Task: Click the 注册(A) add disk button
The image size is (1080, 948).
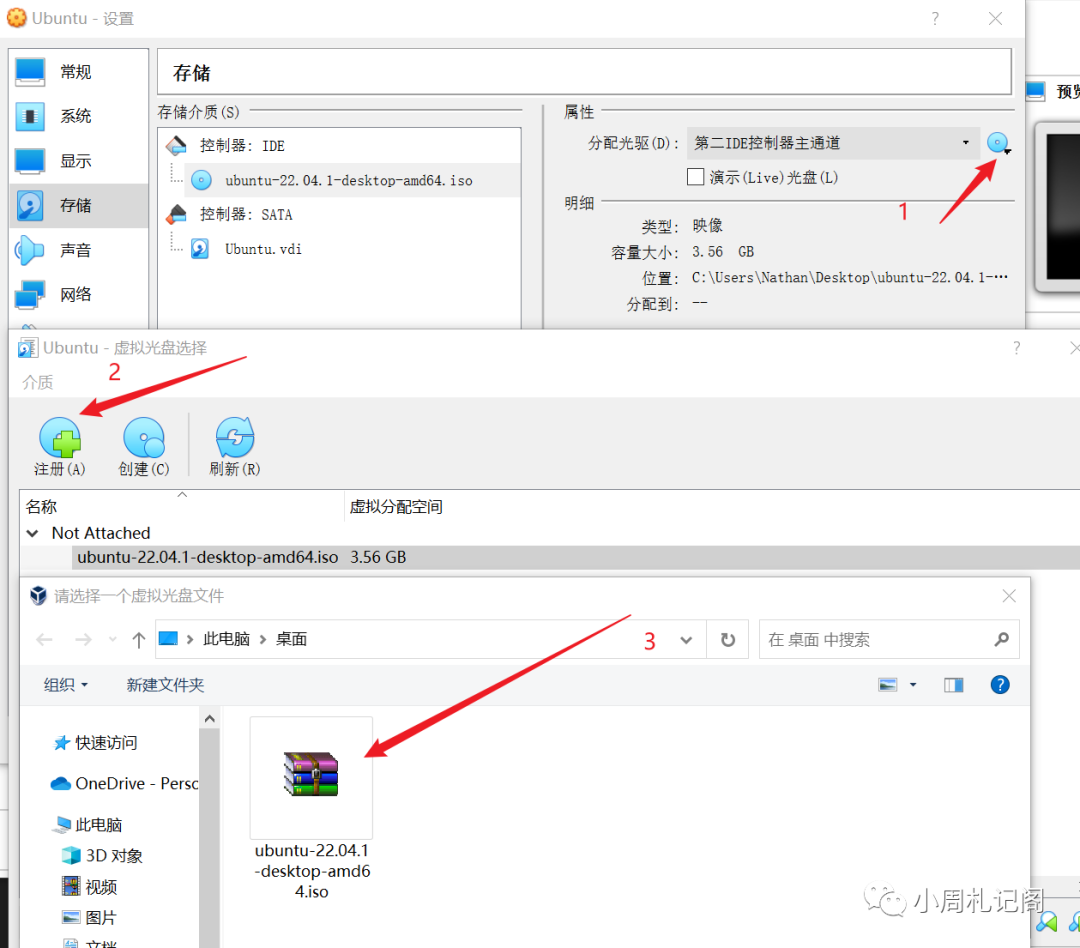Action: 60,446
